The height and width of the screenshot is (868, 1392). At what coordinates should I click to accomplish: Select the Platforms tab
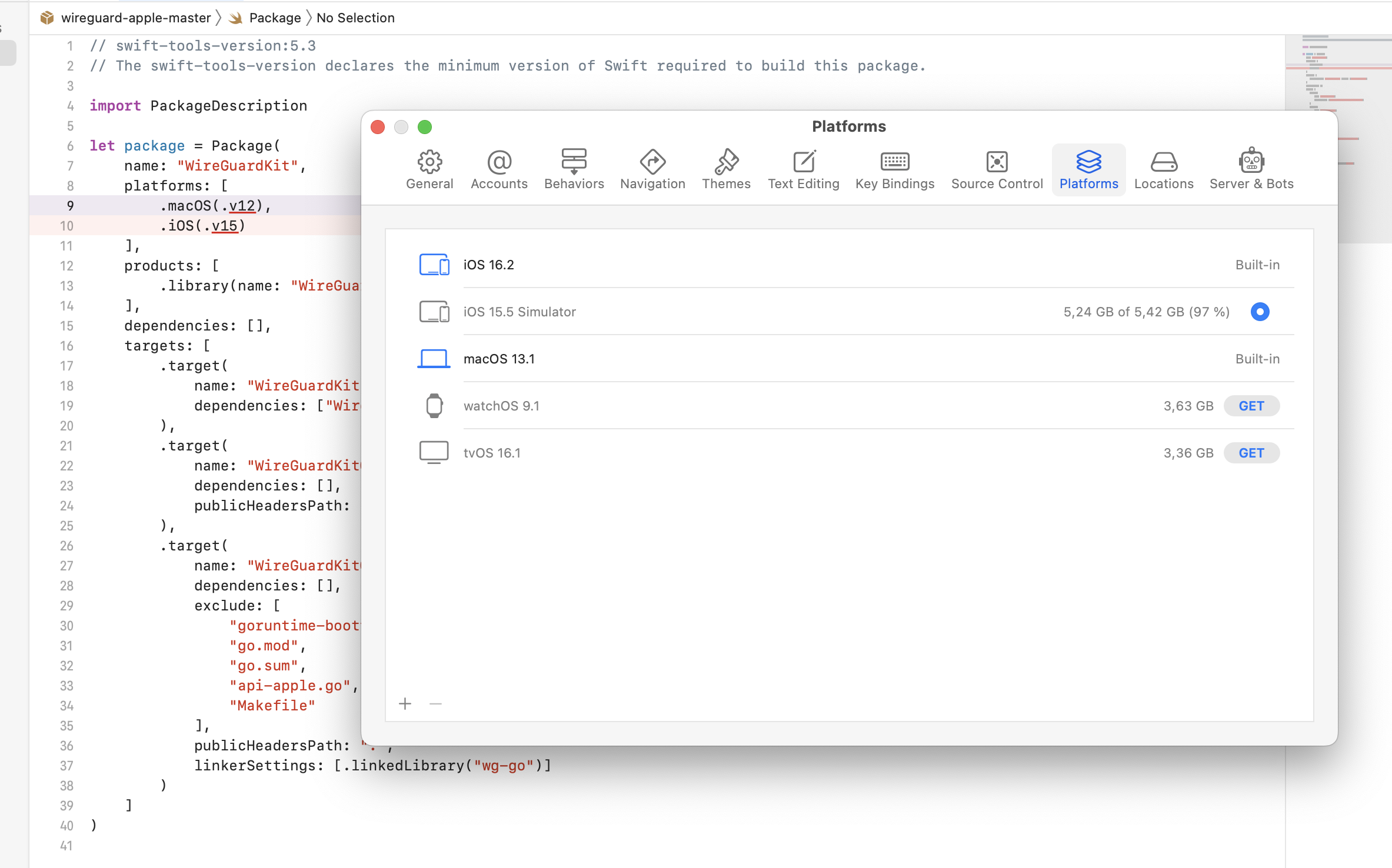tap(1088, 169)
